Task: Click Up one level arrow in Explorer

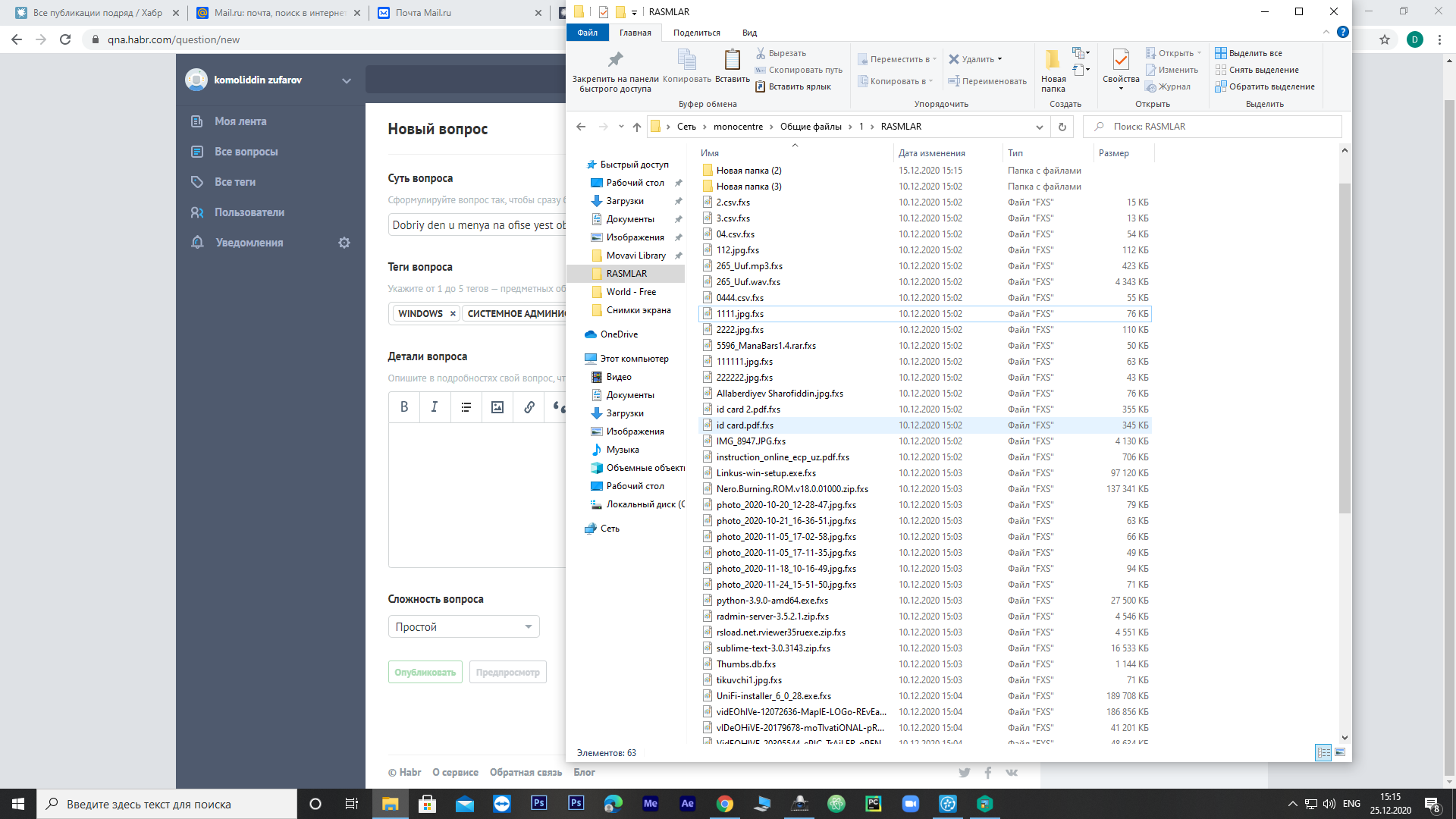Action: [637, 127]
